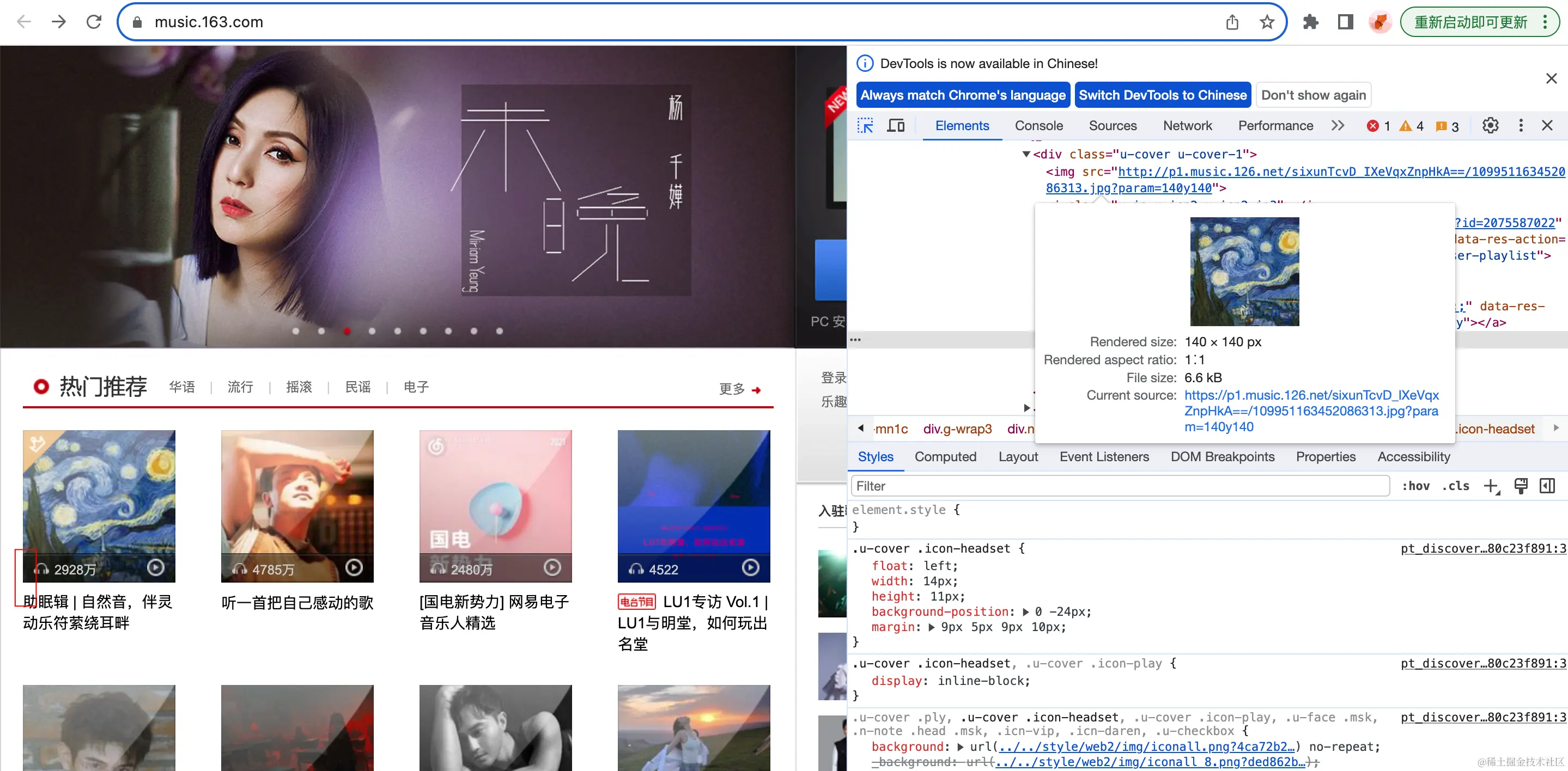The width and height of the screenshot is (1568, 771).
Task: Open the 电子 category link
Action: click(x=416, y=387)
